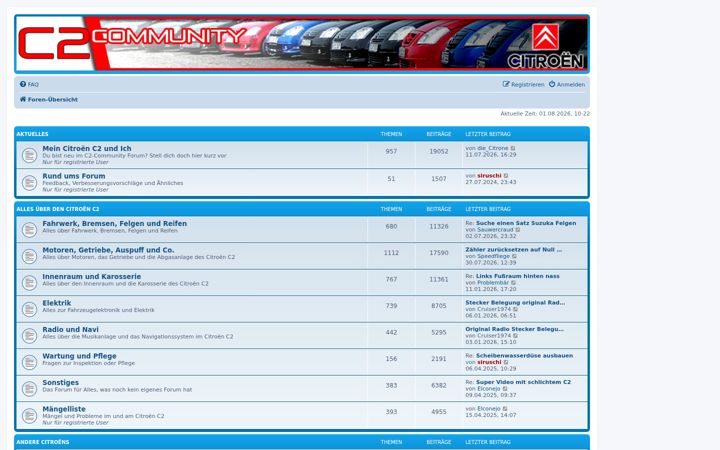This screenshot has width=720, height=450.
Task: Open user profile Sauwercraud
Action: [x=495, y=230]
